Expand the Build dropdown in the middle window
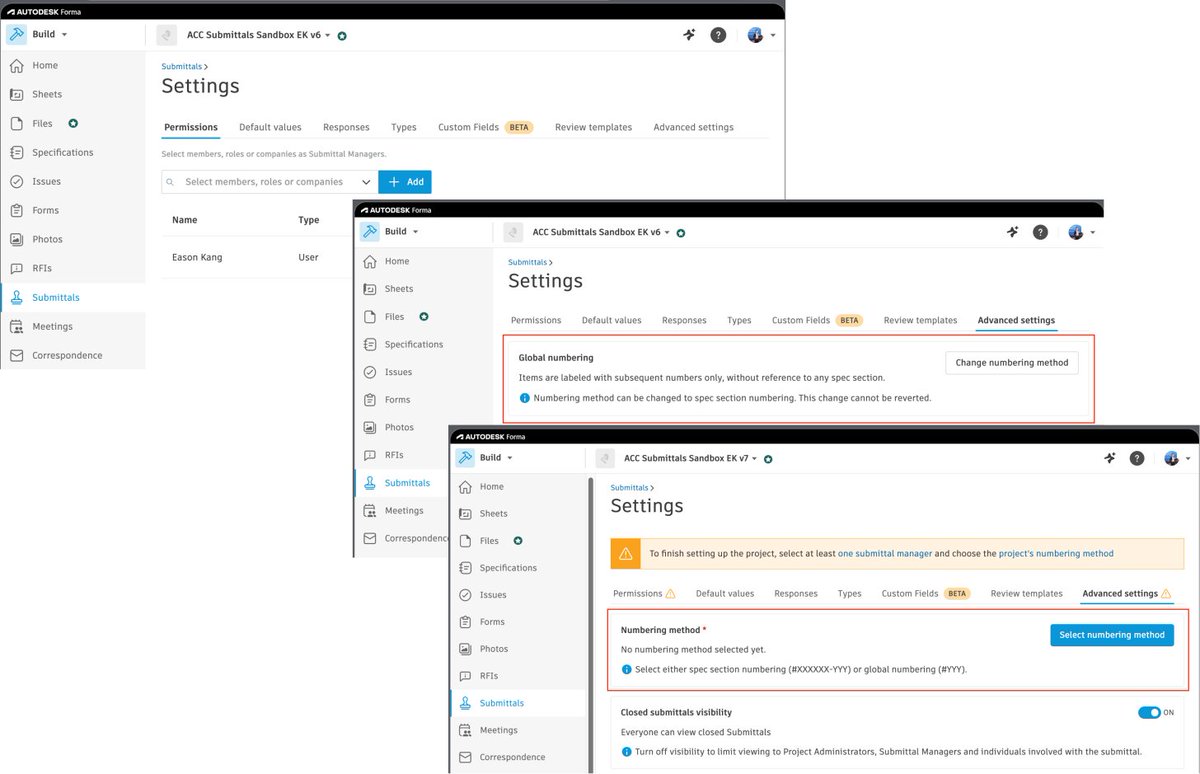1200x774 pixels. (x=389, y=231)
